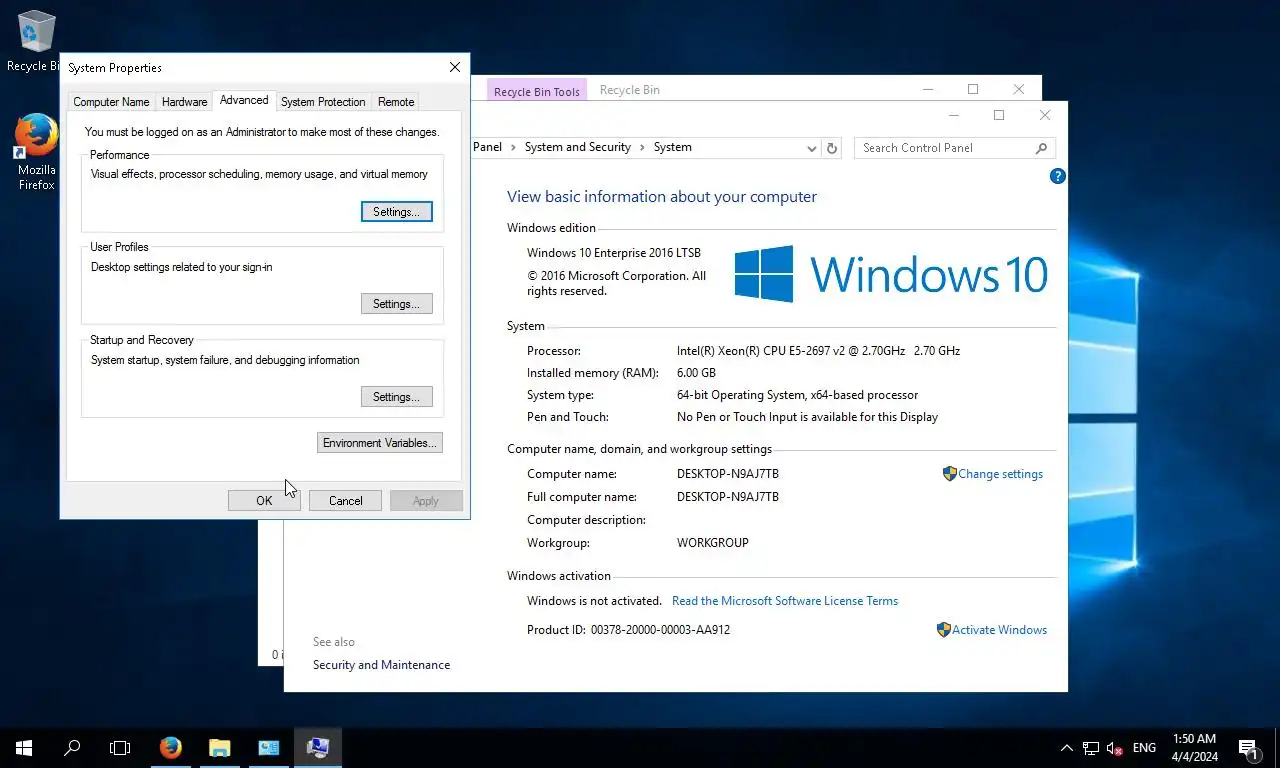Viewport: 1280px width, 768px height.
Task: Open the Remote tab
Action: tap(396, 102)
